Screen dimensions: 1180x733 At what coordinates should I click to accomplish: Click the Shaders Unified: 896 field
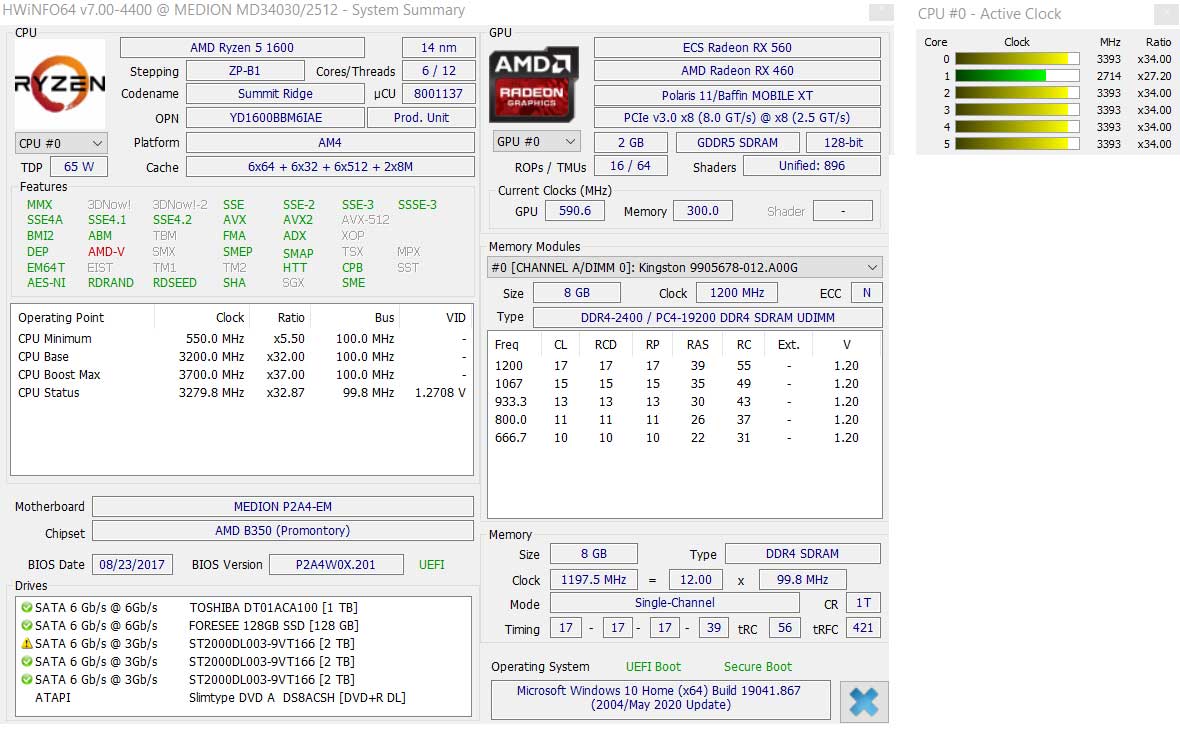click(812, 166)
